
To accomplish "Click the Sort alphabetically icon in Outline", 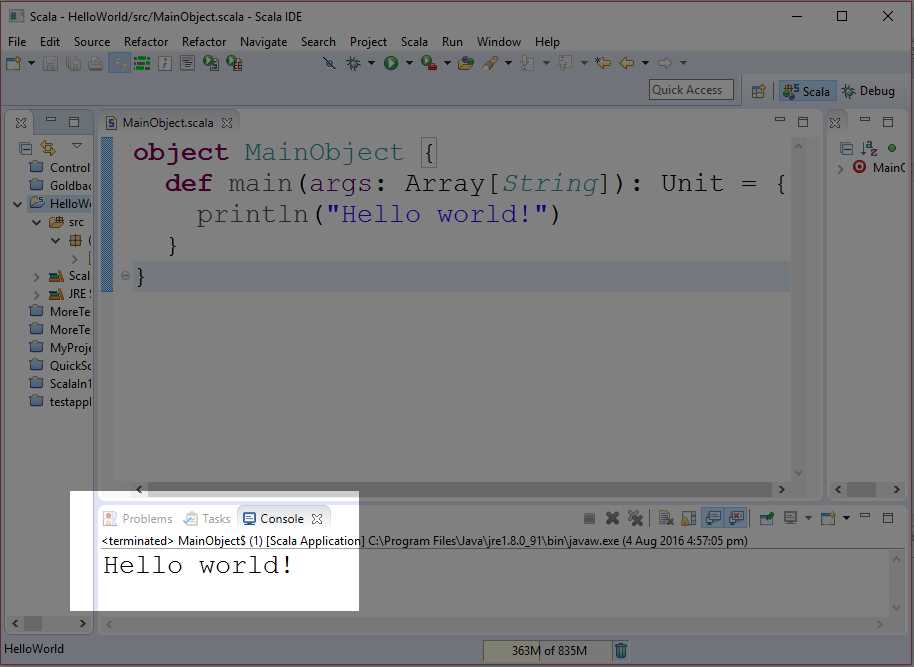I will pos(869,148).
